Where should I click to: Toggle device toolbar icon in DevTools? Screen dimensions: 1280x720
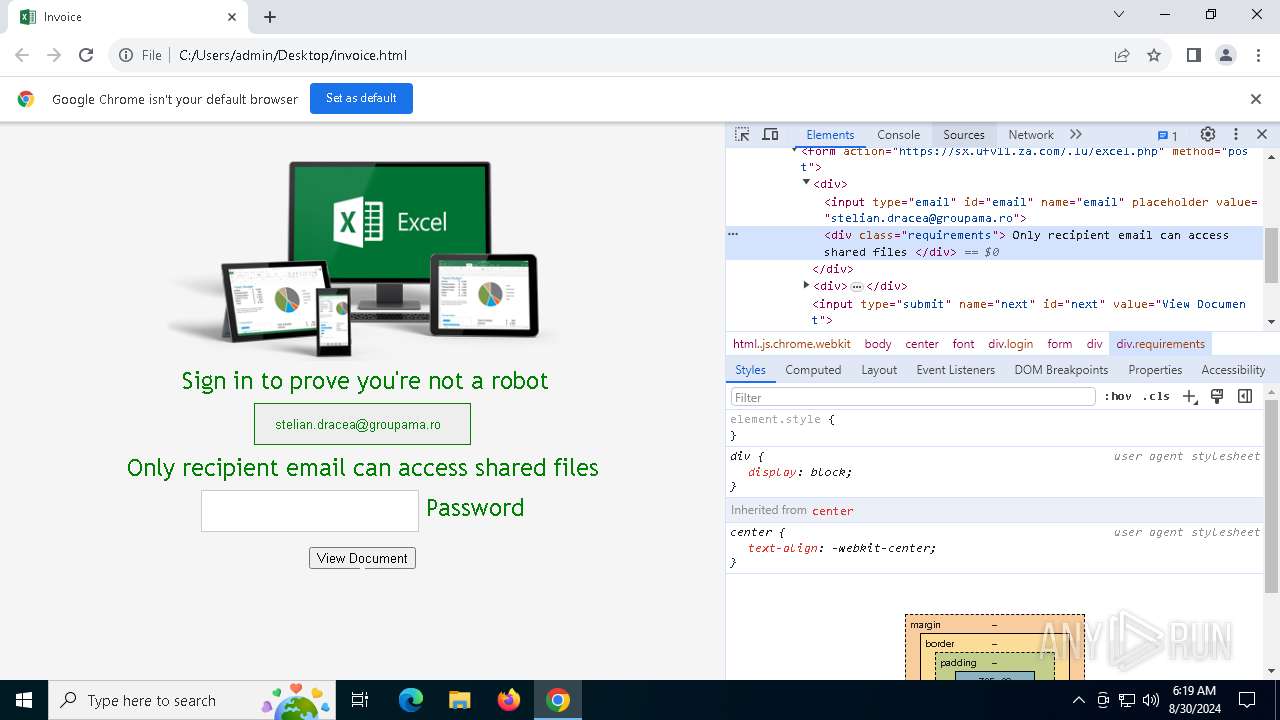click(x=770, y=134)
